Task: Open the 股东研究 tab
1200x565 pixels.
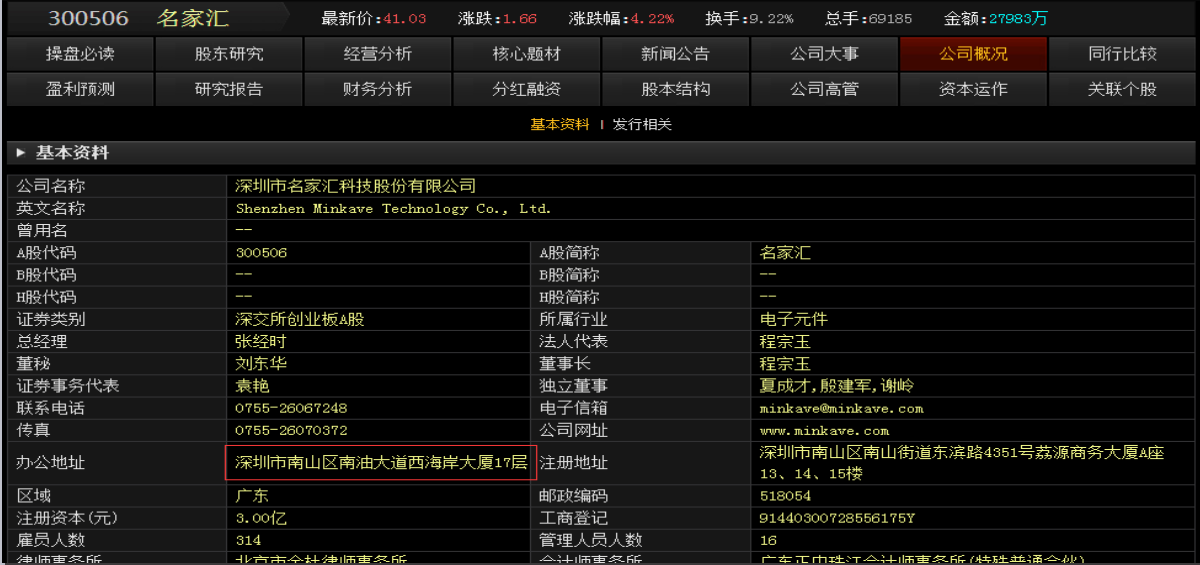Action: [x=229, y=54]
